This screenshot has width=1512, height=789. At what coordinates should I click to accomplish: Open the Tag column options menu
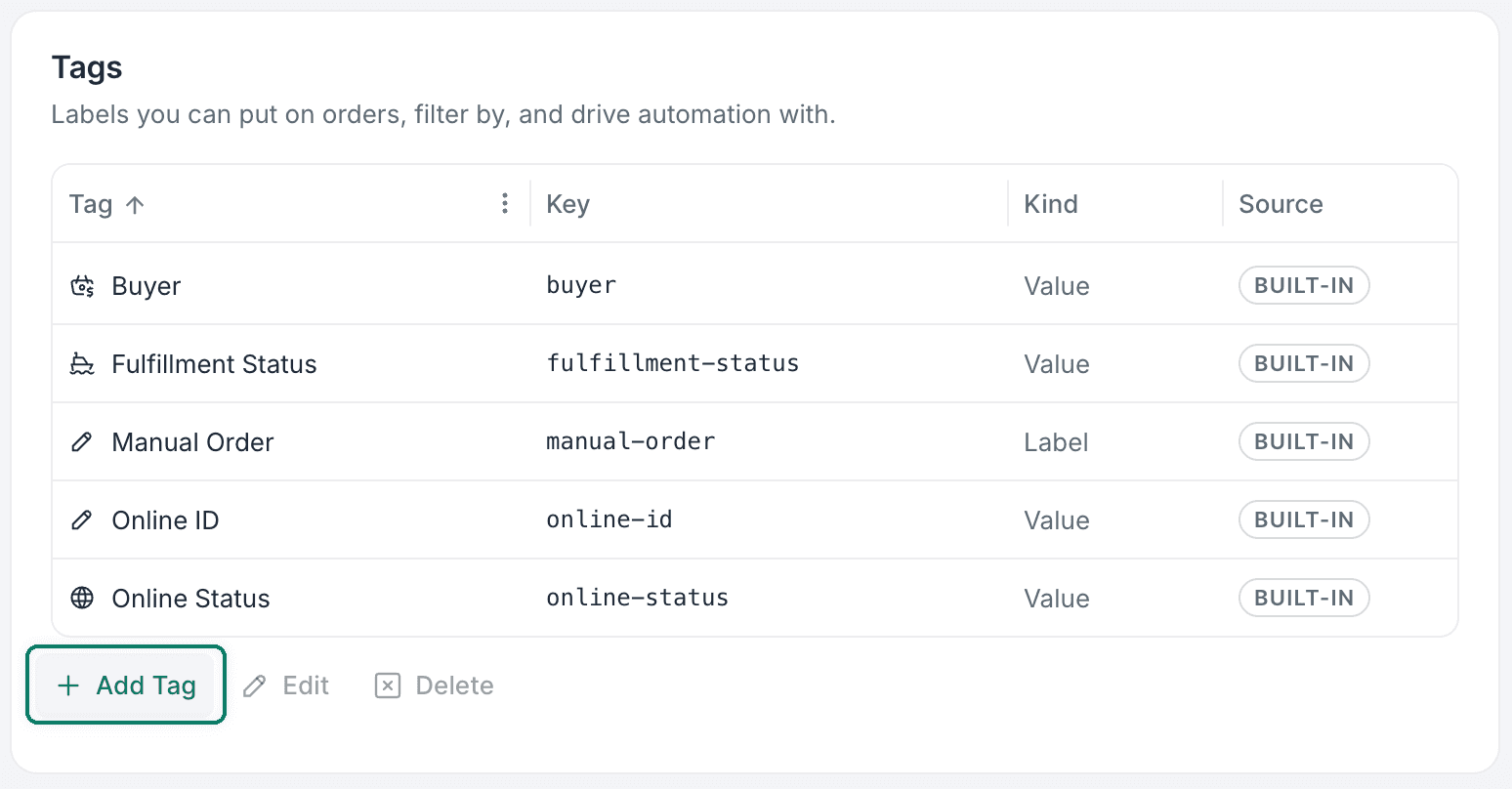[x=505, y=203]
